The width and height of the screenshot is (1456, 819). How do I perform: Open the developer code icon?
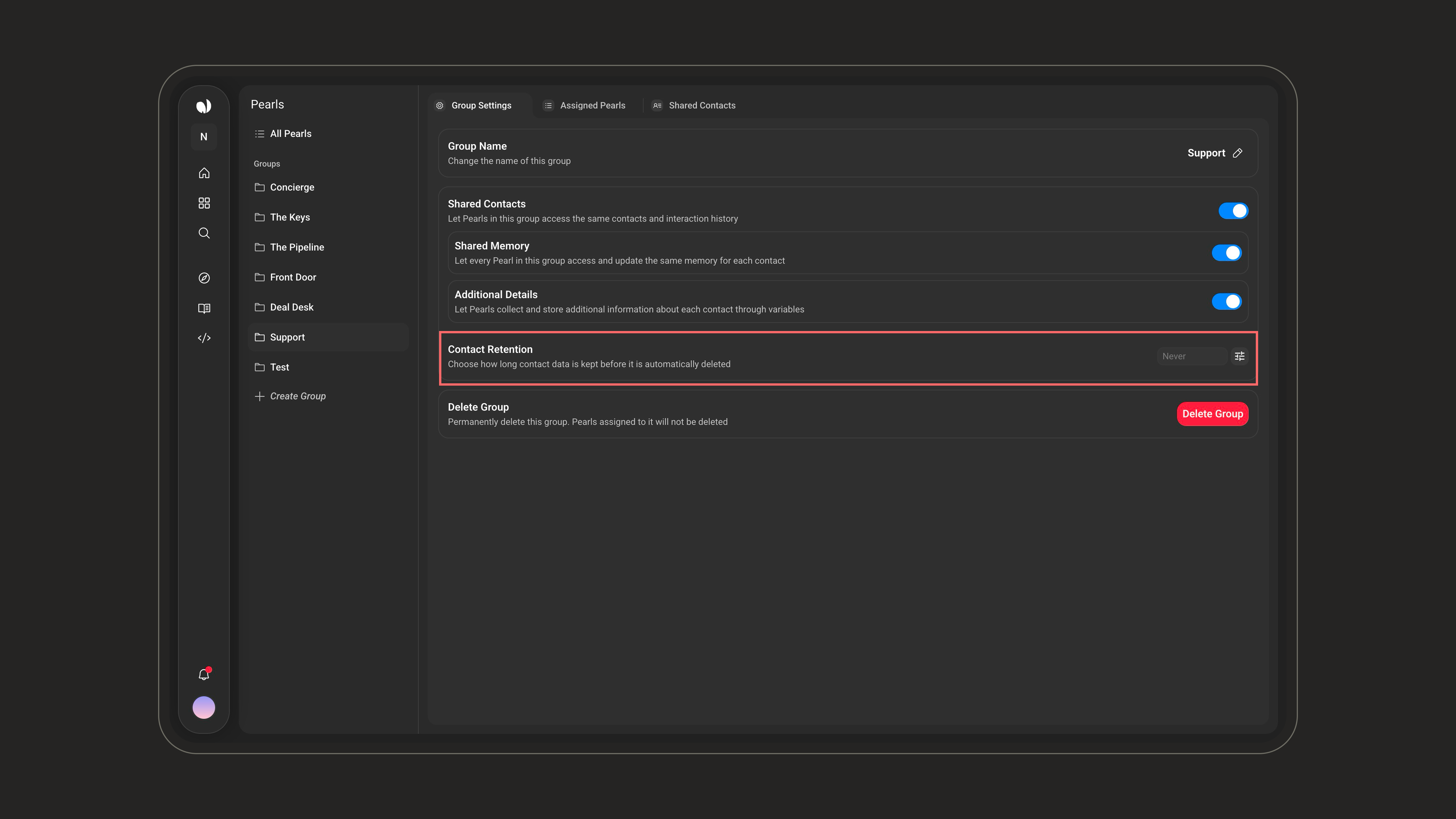tap(204, 338)
